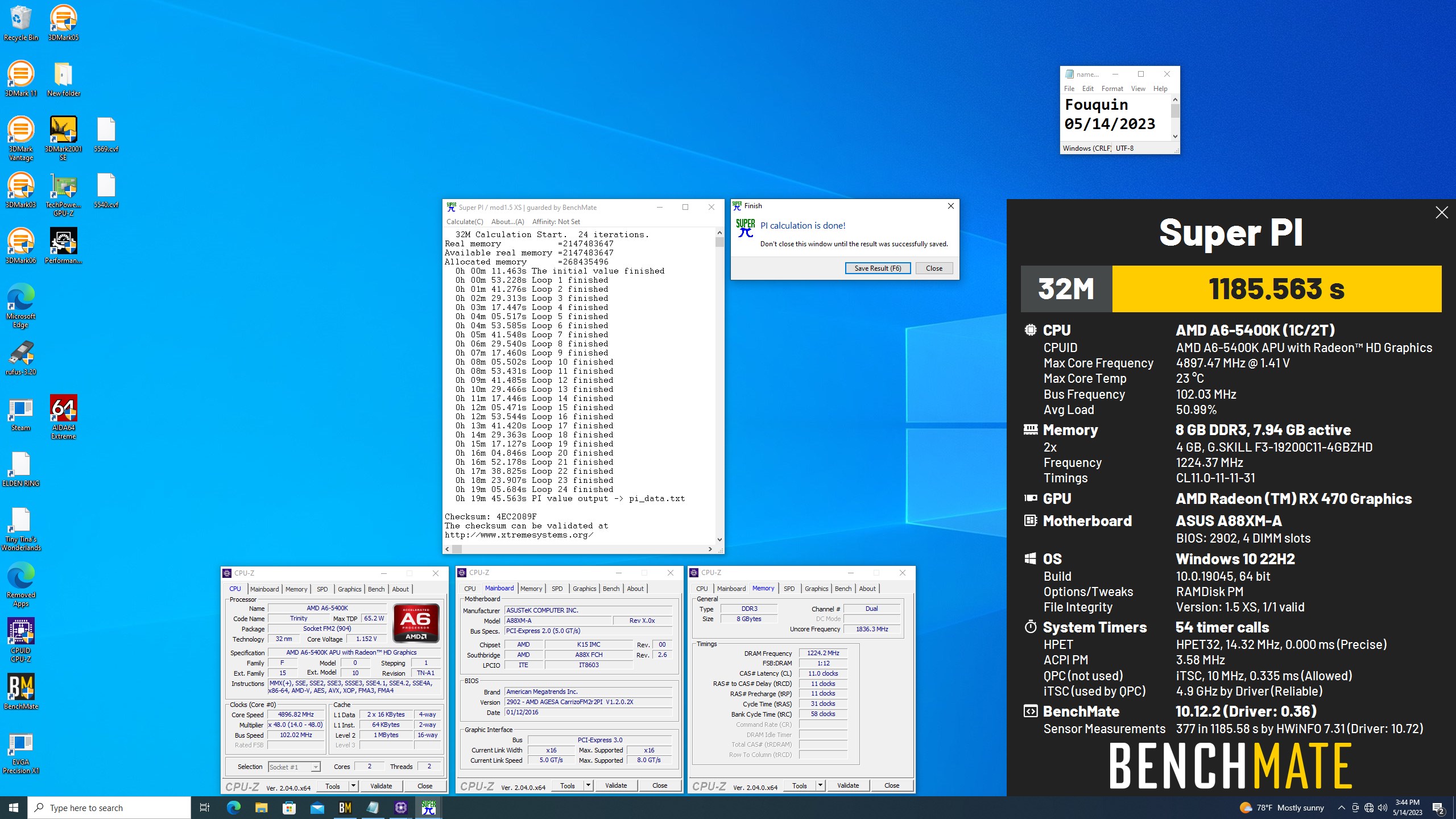Image resolution: width=1456 pixels, height=819 pixels.
Task: Select the 5540.cvf file icon
Action: [x=106, y=191]
